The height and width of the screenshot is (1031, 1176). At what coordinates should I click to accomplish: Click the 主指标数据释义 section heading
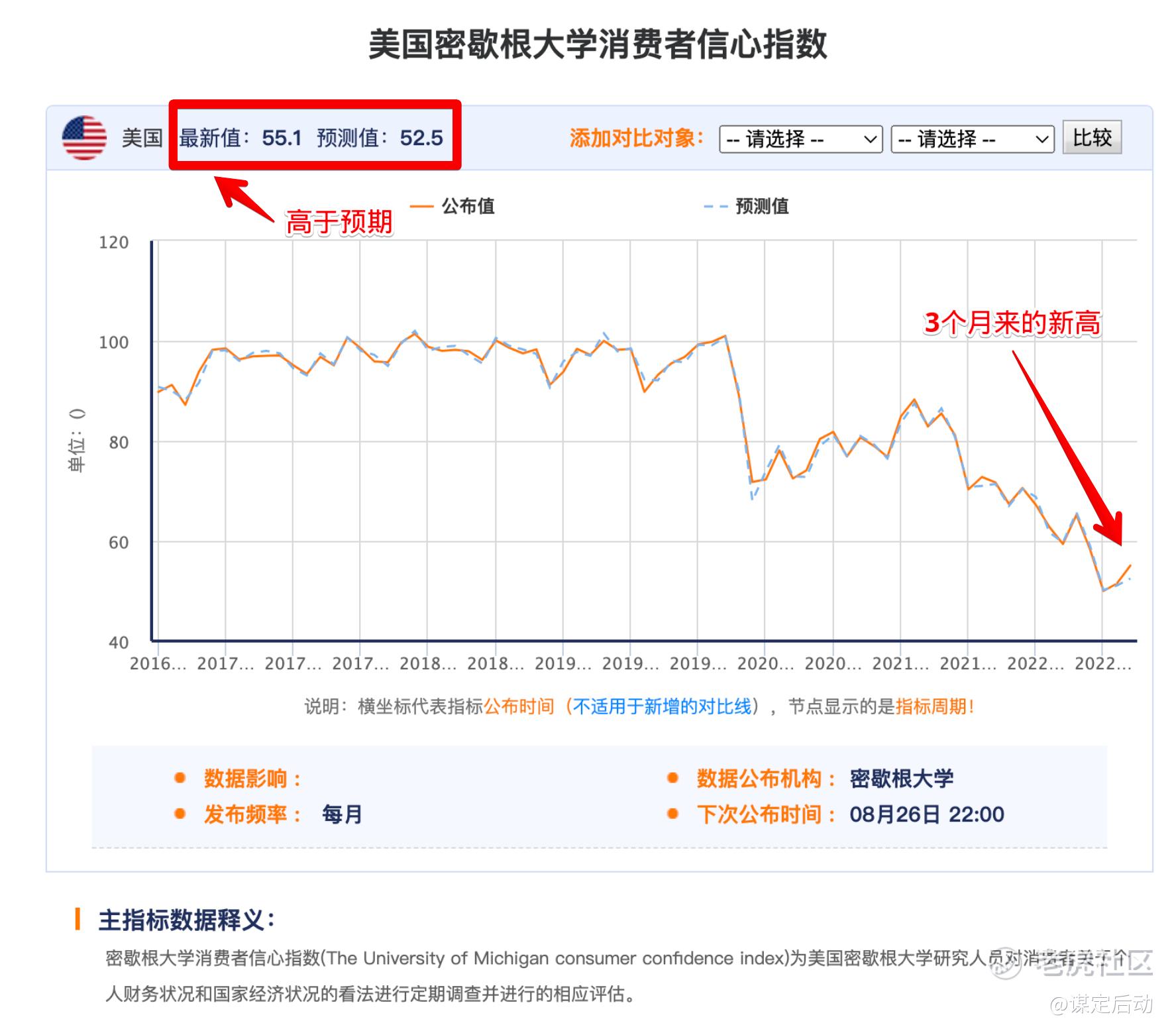[x=186, y=920]
